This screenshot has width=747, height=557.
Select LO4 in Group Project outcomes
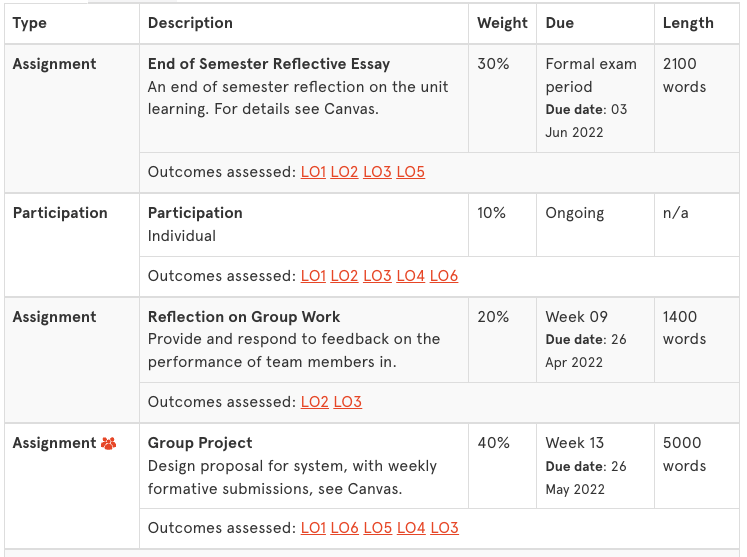click(x=411, y=528)
